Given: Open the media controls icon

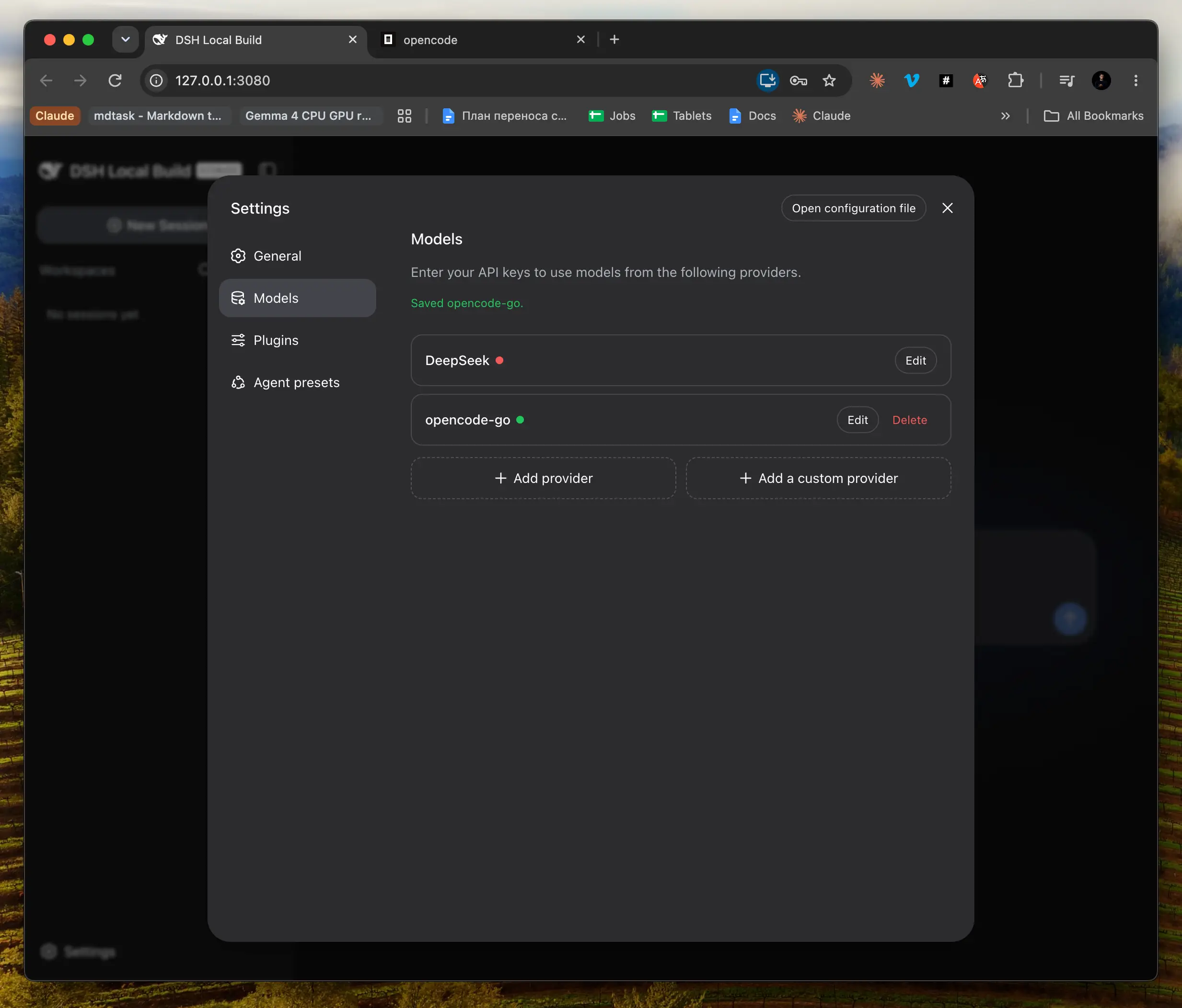Looking at the screenshot, I should pyautogui.click(x=1067, y=80).
